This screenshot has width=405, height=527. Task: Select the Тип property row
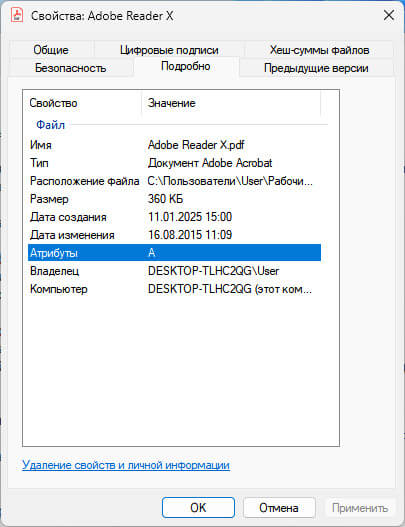[x=174, y=163]
